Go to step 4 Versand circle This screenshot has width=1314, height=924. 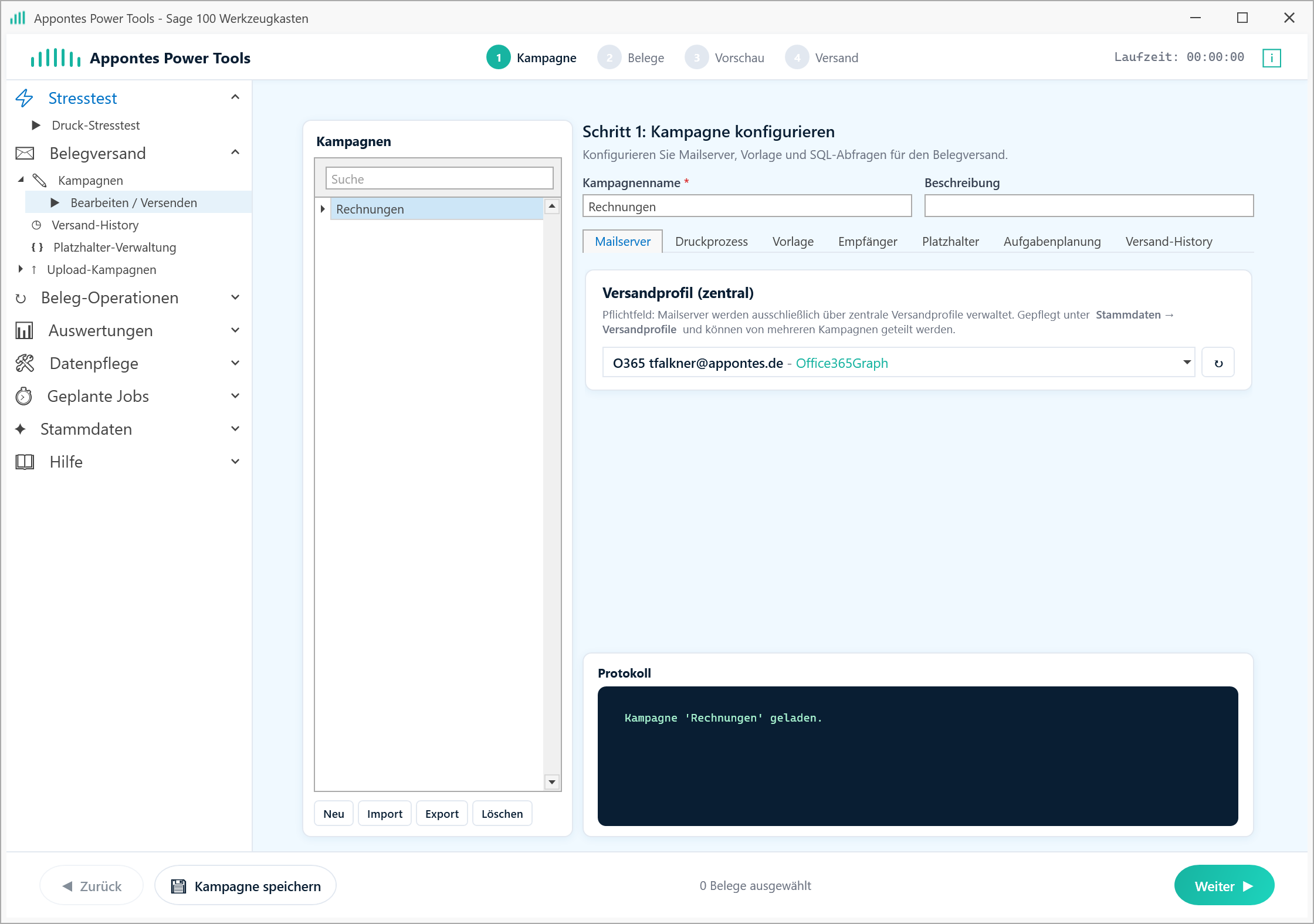point(797,57)
